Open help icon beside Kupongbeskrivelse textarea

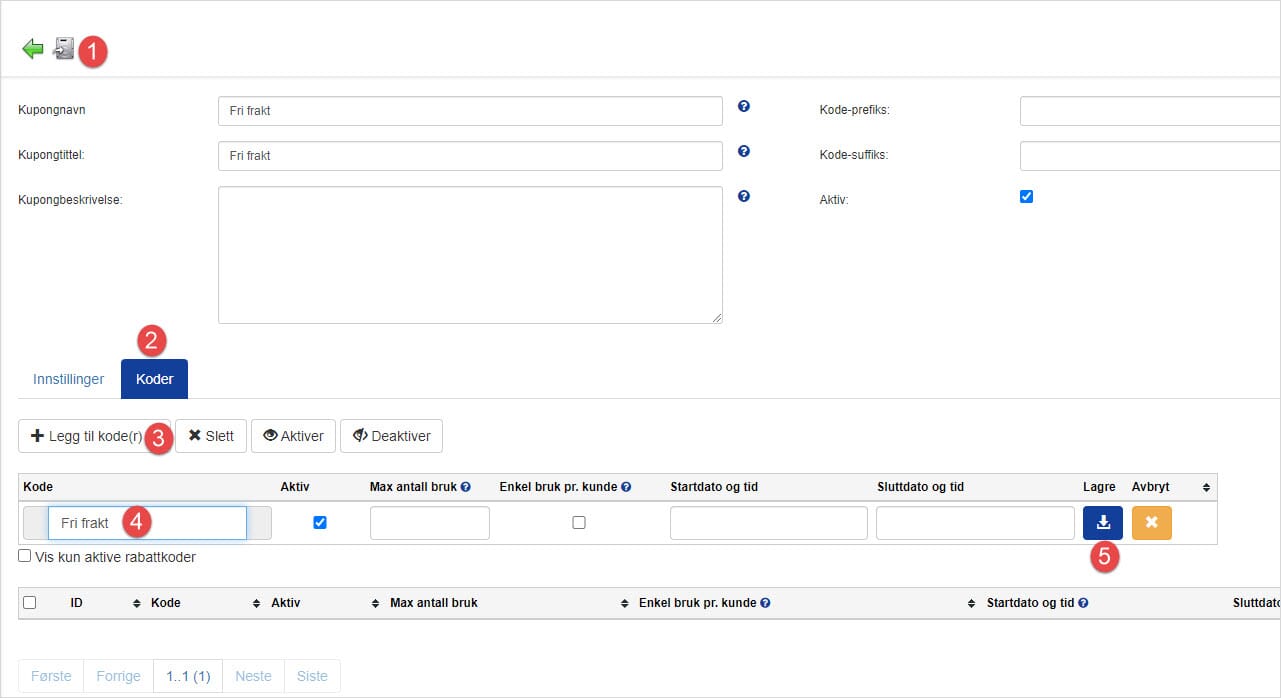(743, 196)
